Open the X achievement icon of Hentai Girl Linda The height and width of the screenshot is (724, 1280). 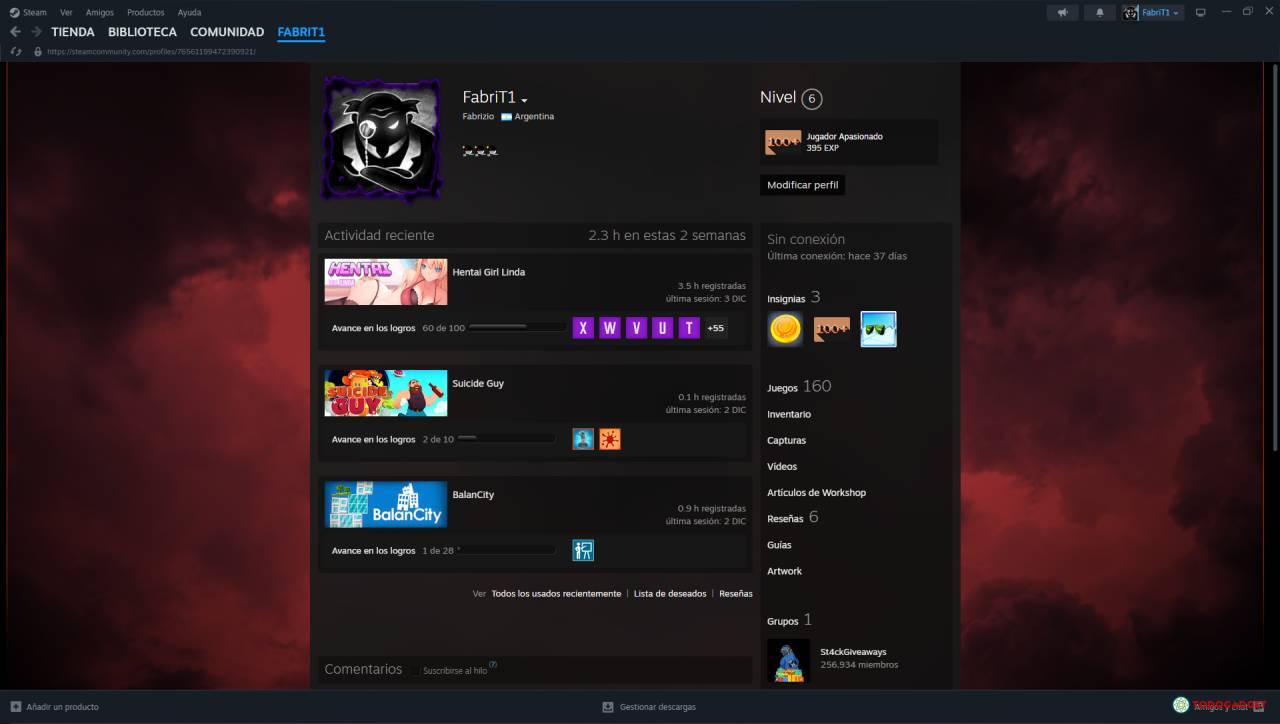pos(584,328)
